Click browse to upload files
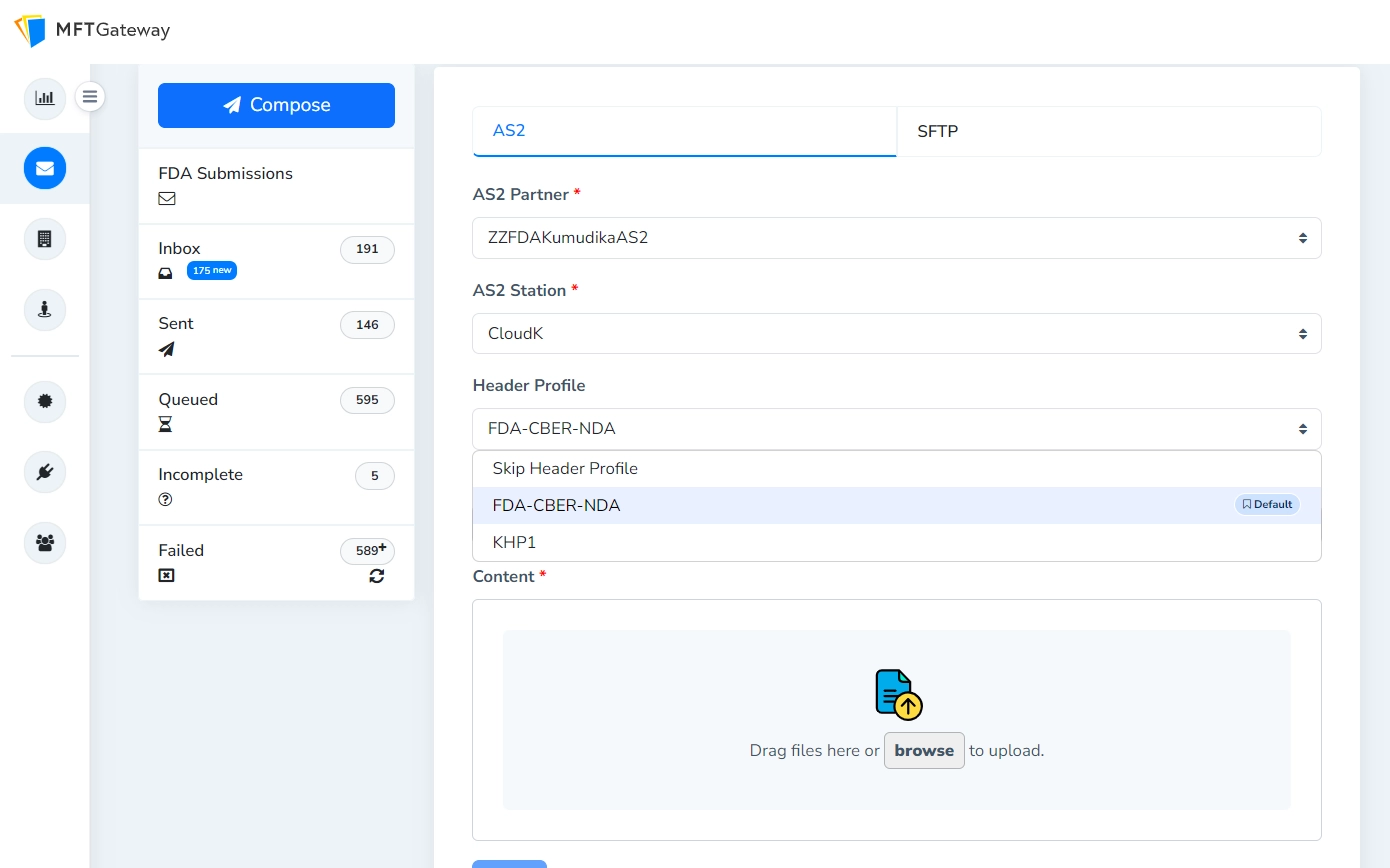Viewport: 1390px width, 868px height. tap(923, 750)
